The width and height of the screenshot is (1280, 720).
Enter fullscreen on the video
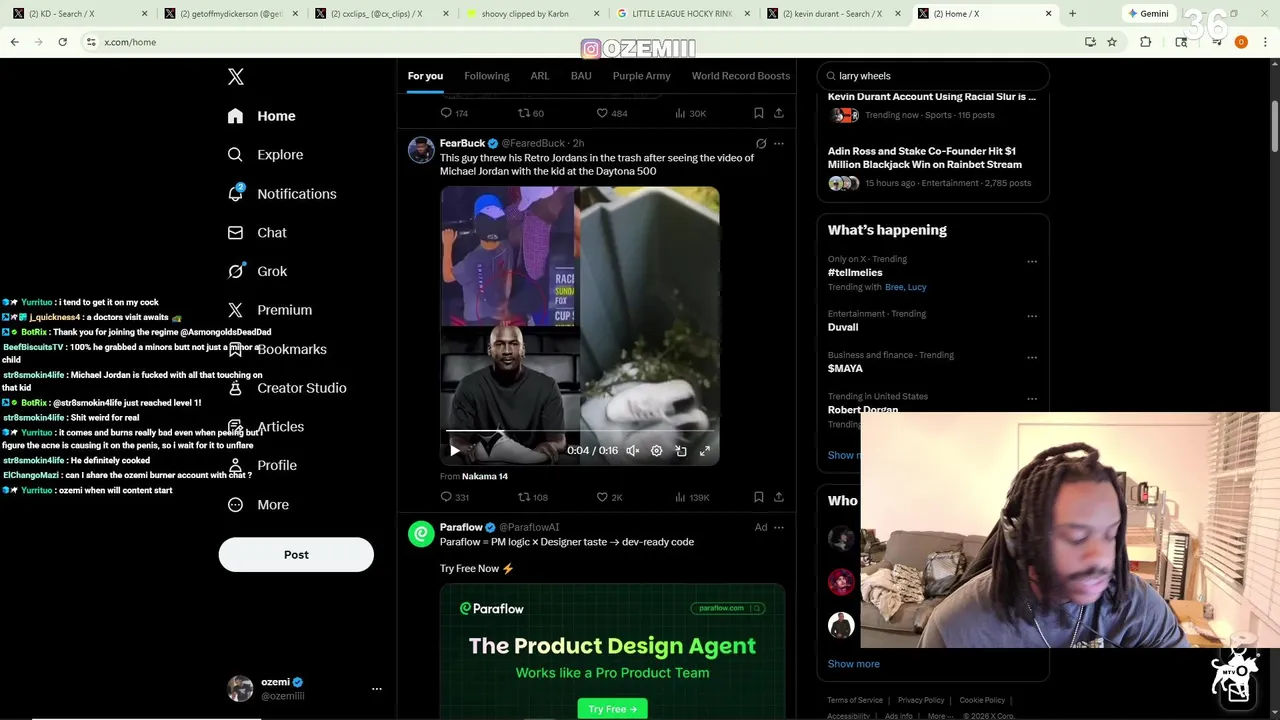(705, 451)
